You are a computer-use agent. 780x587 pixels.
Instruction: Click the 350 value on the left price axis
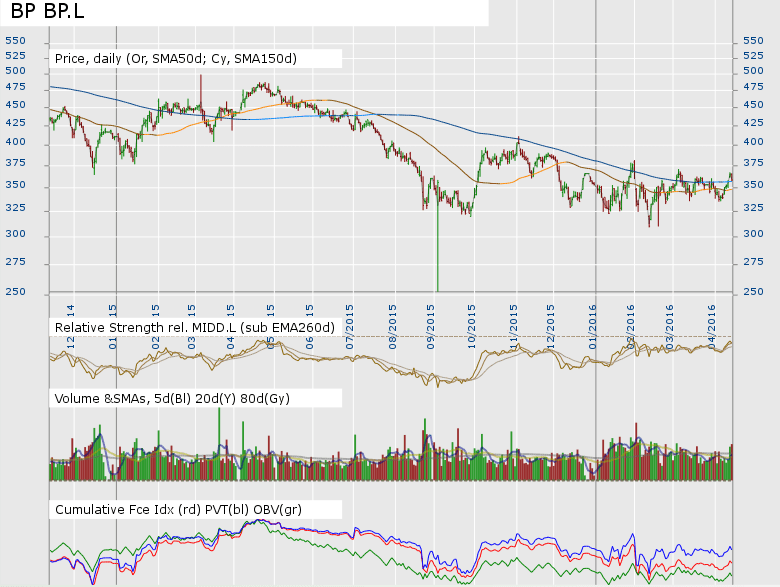[x=15, y=185]
